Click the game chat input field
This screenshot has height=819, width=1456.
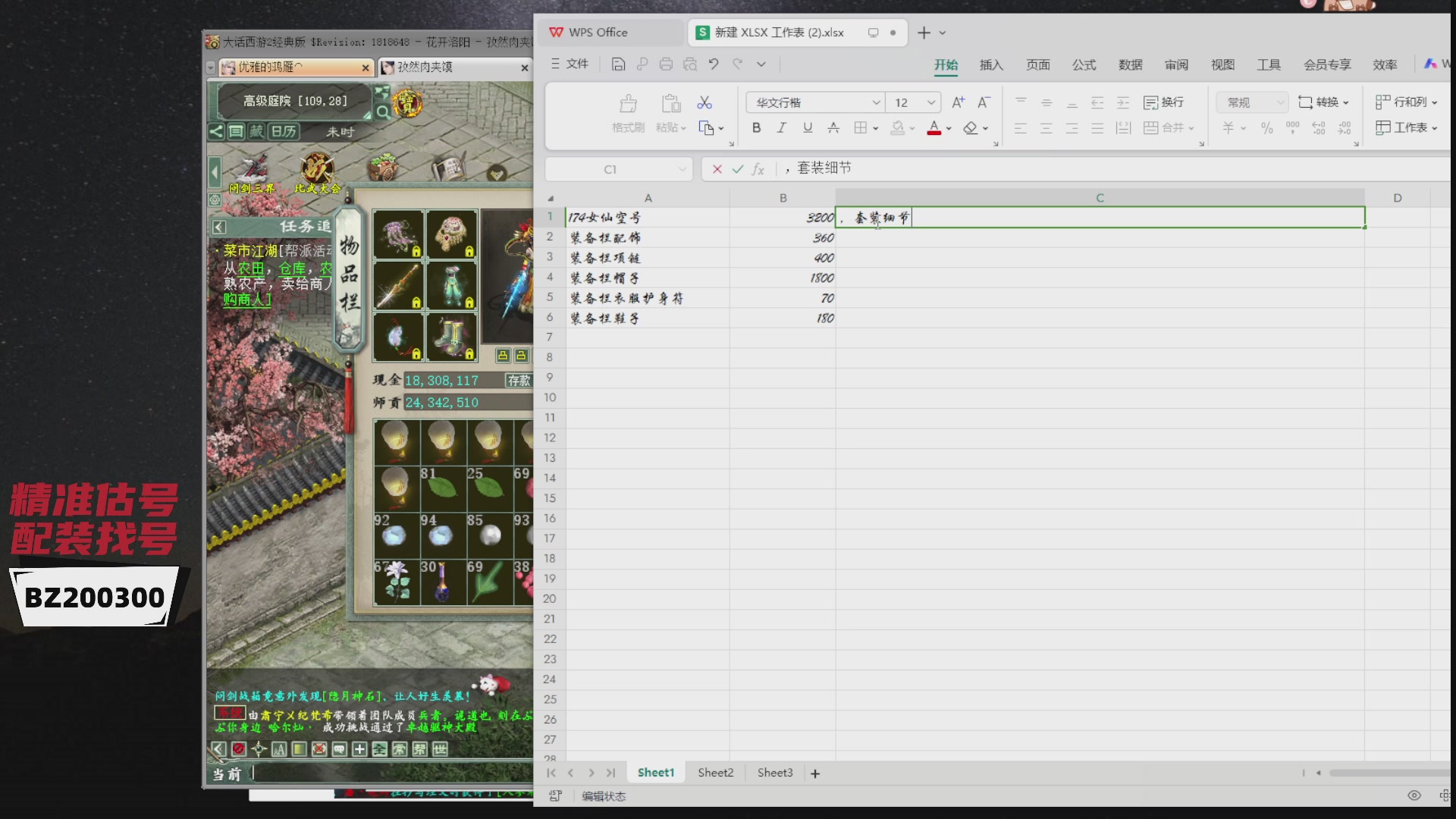[x=391, y=773]
